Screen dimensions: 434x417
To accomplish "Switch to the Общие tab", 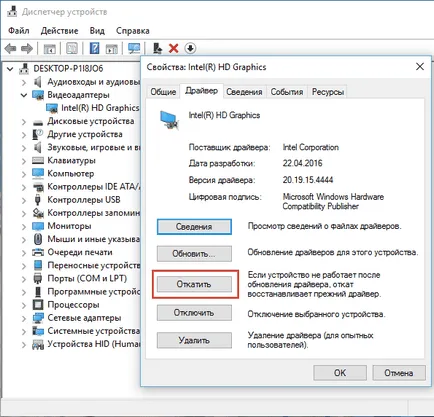I will pos(163,92).
